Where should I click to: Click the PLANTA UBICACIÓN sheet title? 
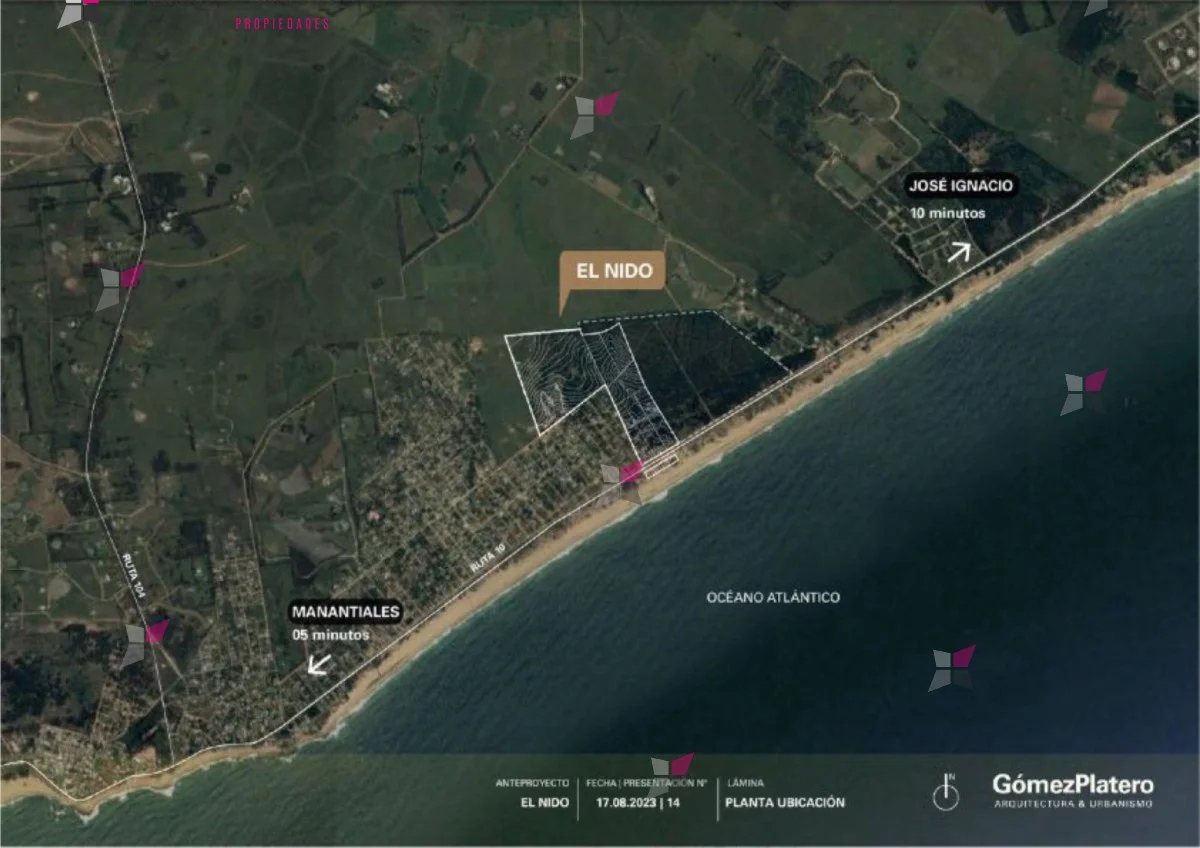pos(785,802)
